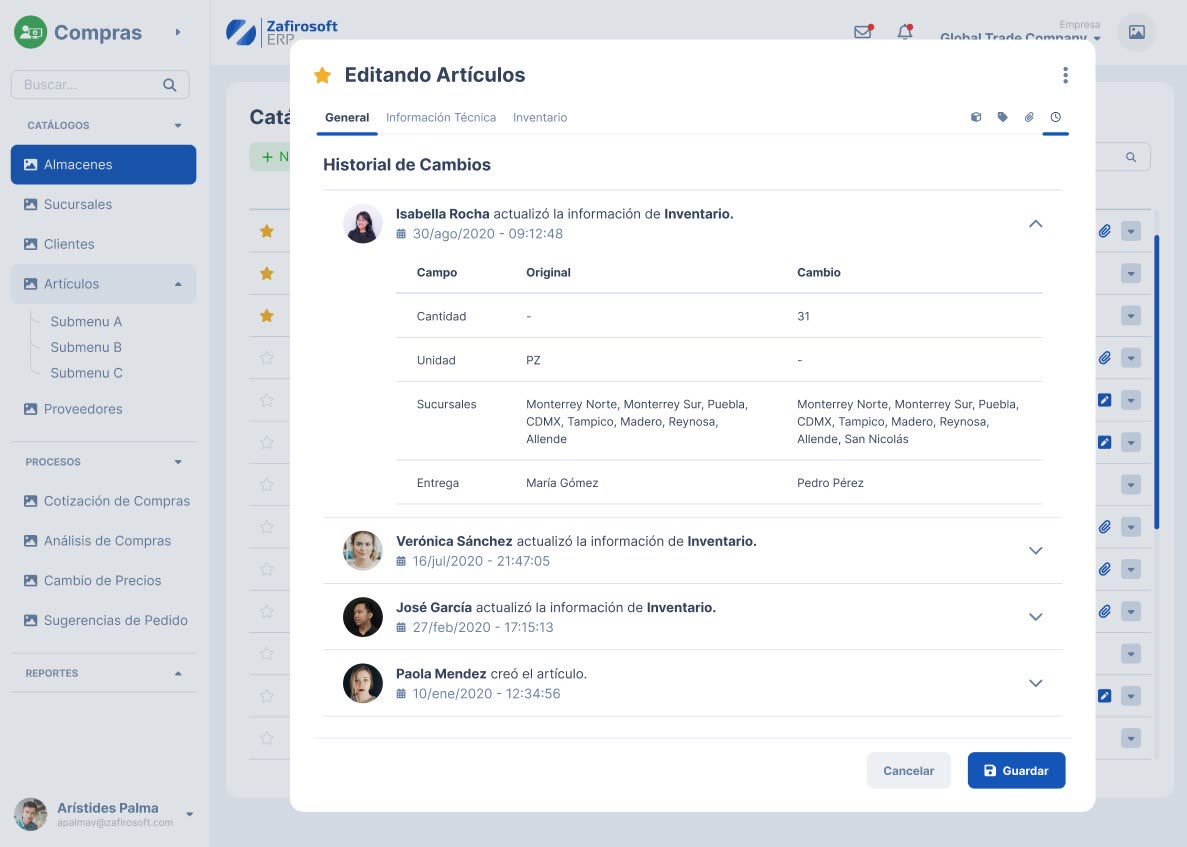Expand Paola Mendez's article creation entry
1187x847 pixels.
[x=1036, y=684]
